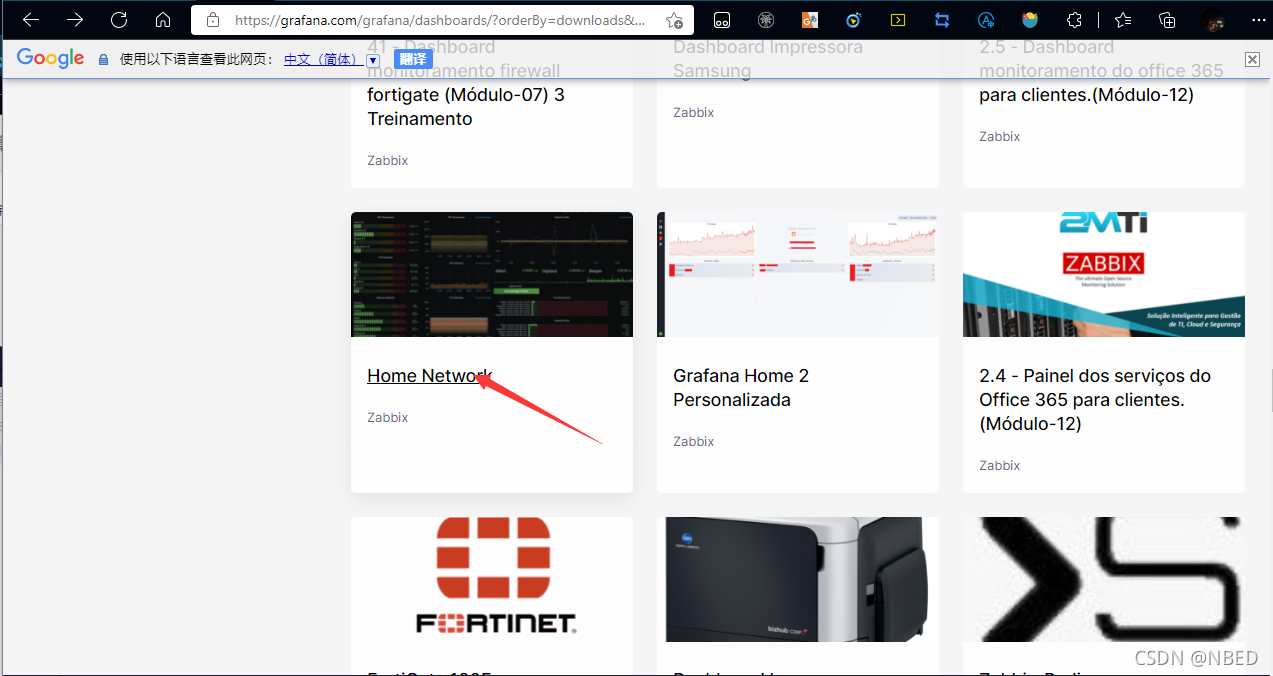1273x676 pixels.
Task: Click Zabbix label under fortigate Treinamento card
Action: click(x=388, y=160)
